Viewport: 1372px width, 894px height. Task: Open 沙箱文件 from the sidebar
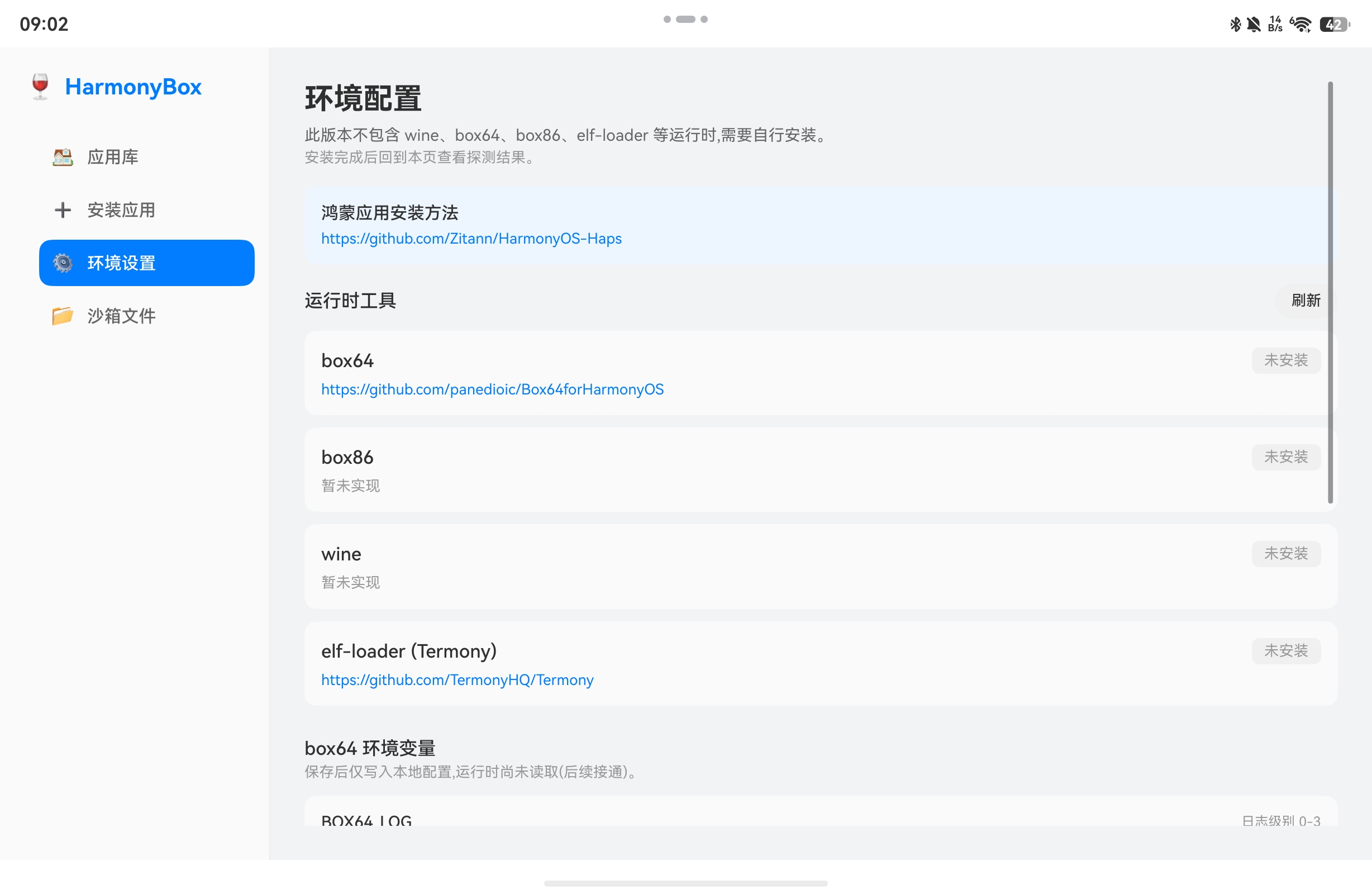coord(146,316)
